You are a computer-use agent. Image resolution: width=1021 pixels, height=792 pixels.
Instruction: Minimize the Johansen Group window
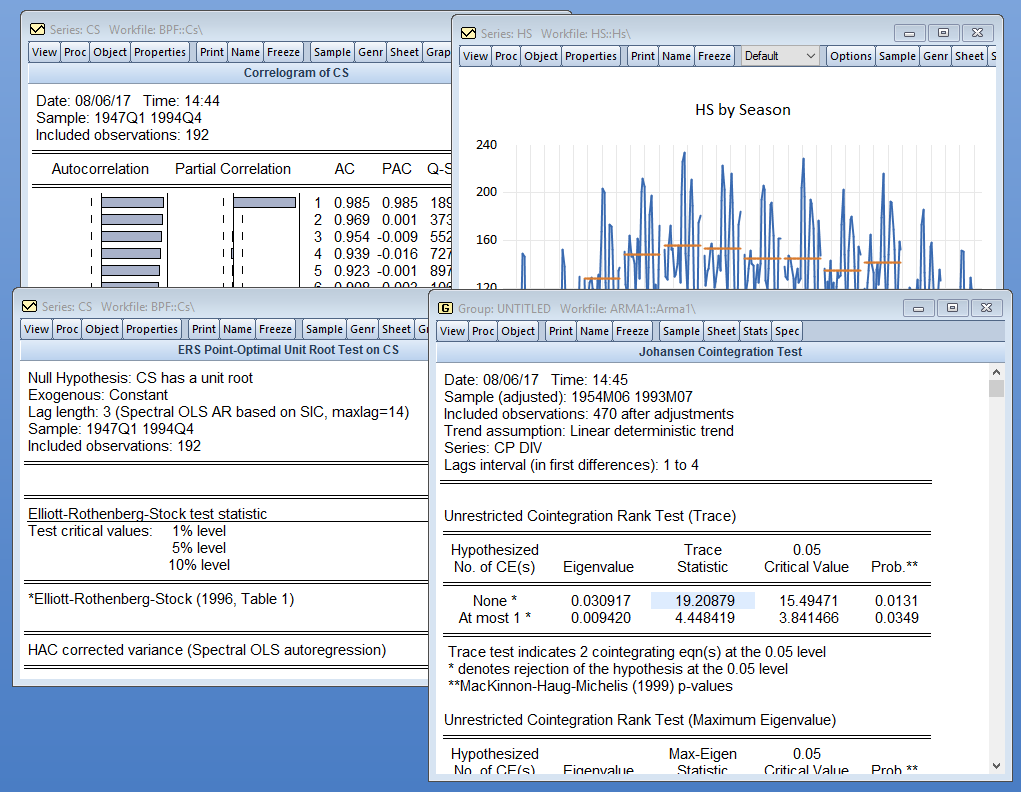[x=918, y=308]
